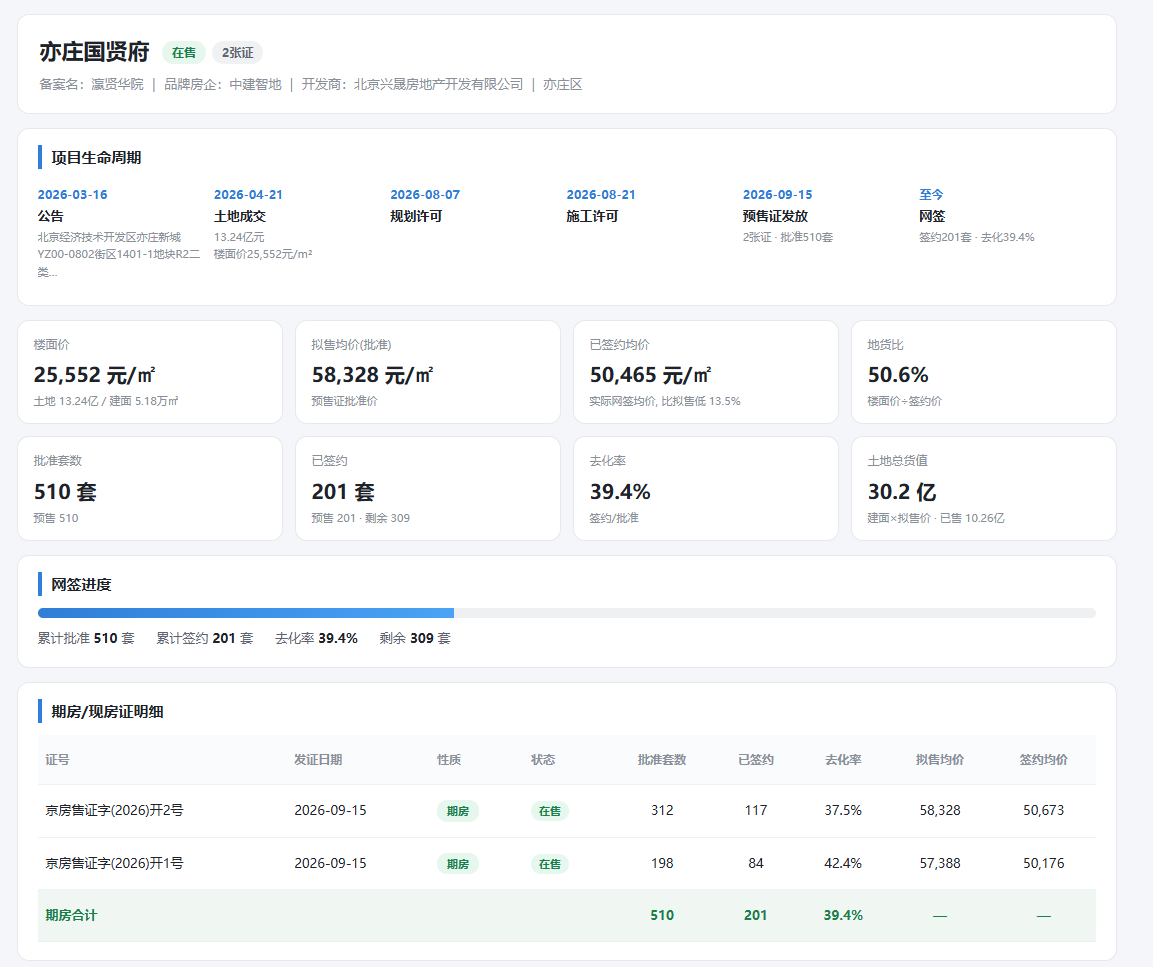Click the 批准套数 column header
This screenshot has width=1153, height=967.
[662, 760]
